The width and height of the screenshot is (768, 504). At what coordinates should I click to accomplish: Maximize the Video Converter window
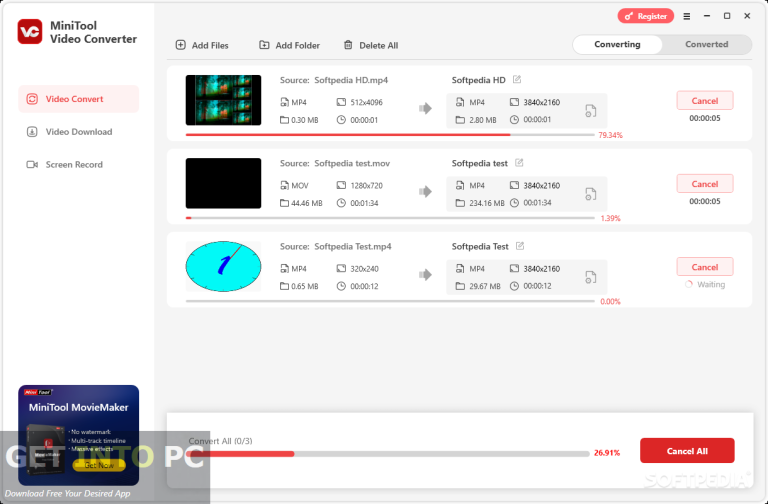coord(727,16)
